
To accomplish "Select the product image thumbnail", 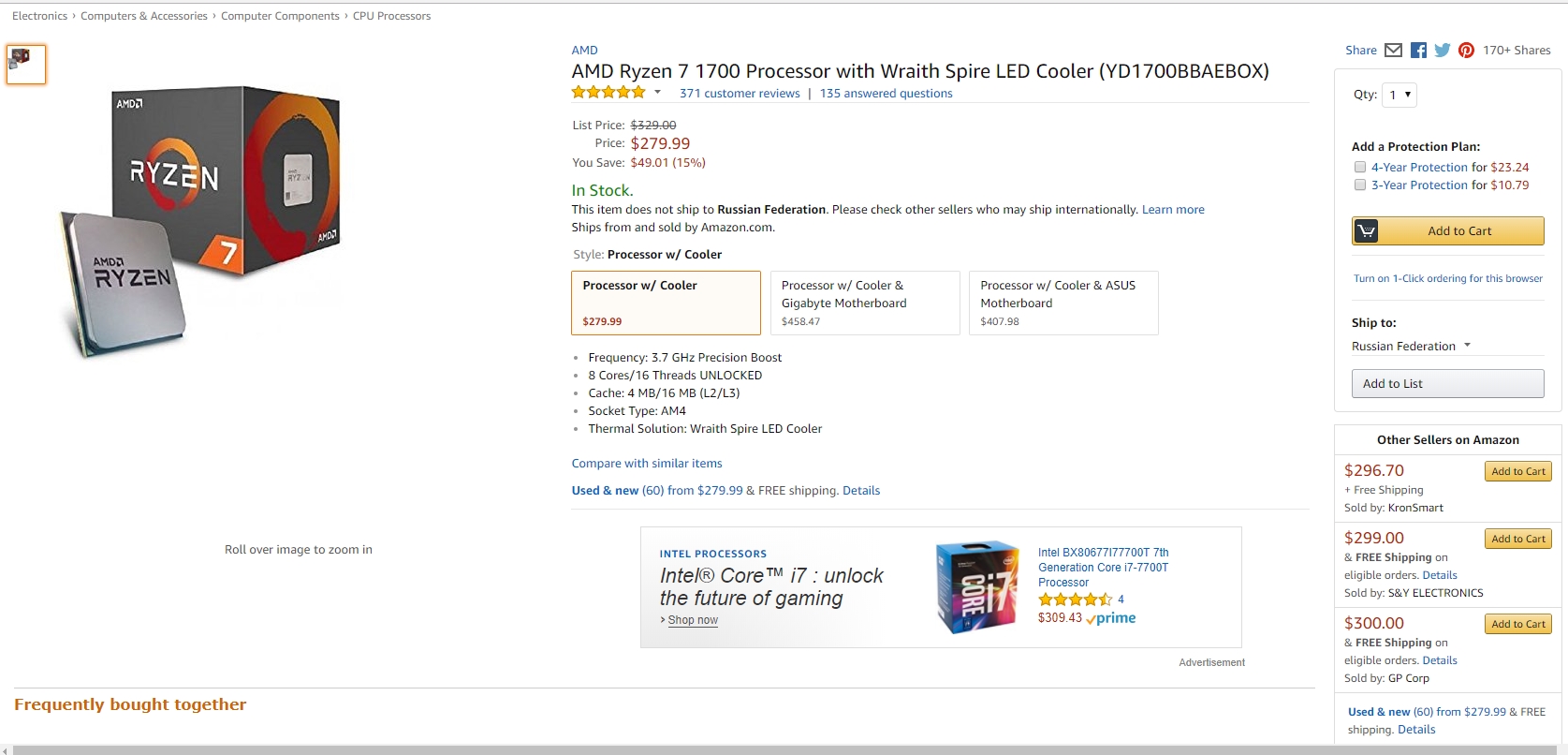I will [x=26, y=65].
